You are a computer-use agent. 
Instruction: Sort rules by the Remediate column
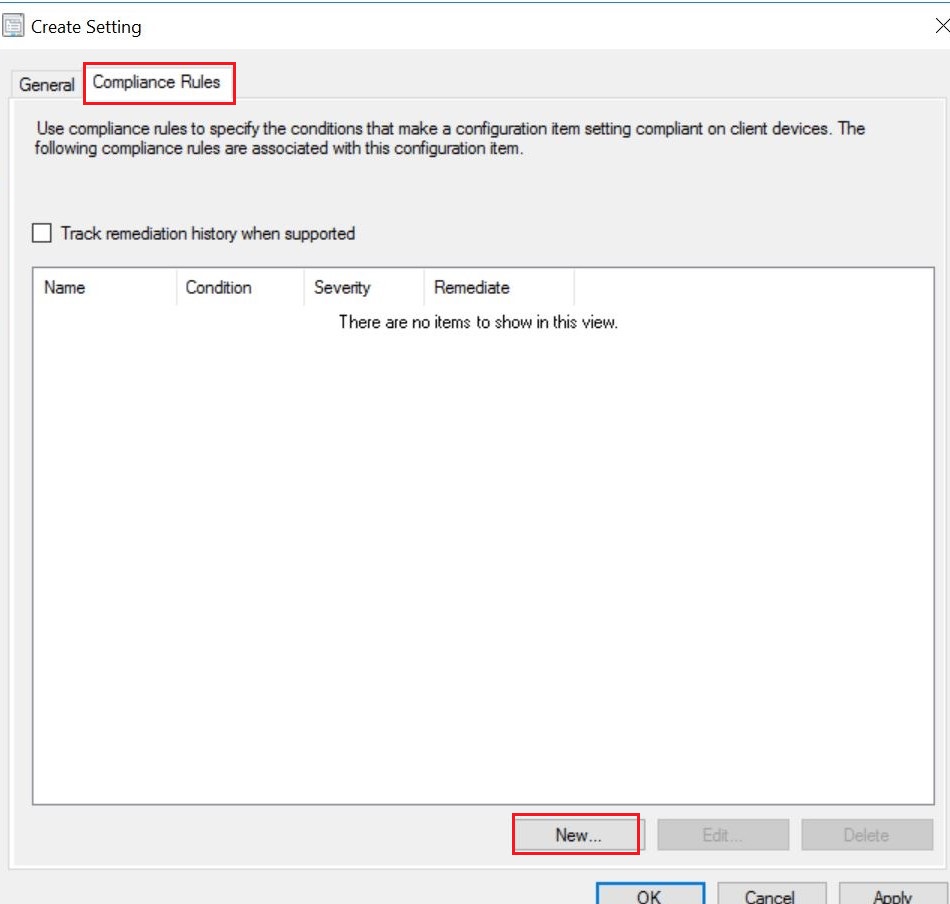tap(498, 287)
